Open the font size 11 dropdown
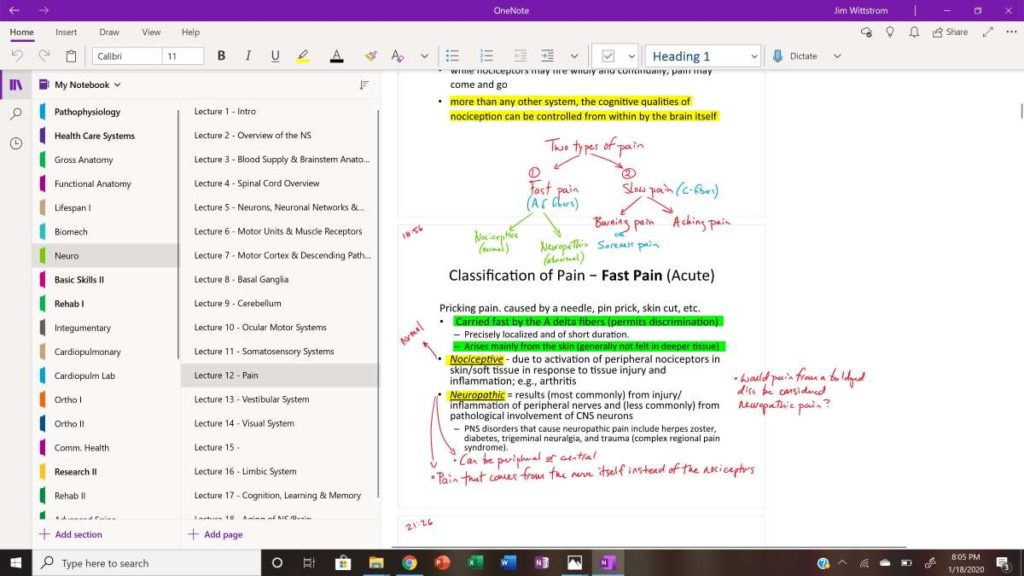 click(x=183, y=56)
